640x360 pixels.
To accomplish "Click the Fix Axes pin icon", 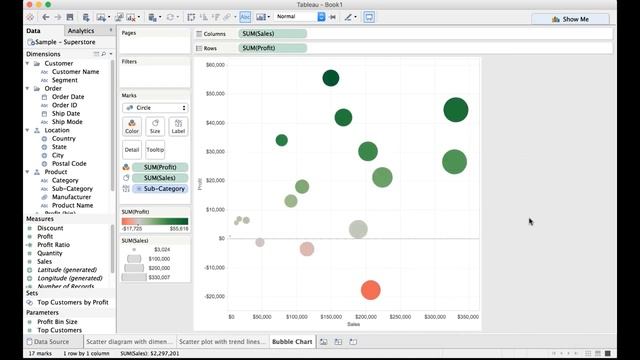I will [x=333, y=17].
